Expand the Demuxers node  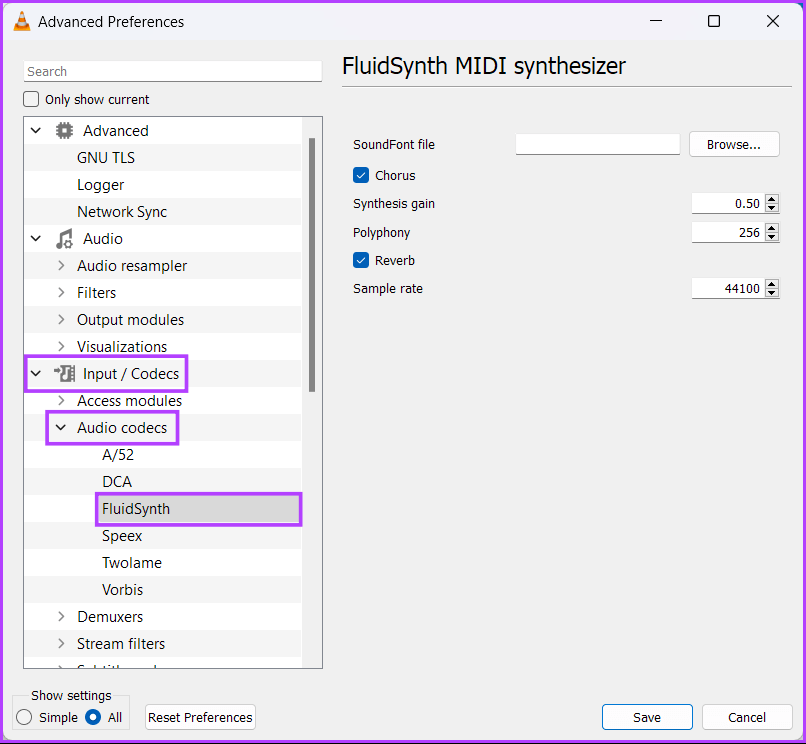pos(61,616)
